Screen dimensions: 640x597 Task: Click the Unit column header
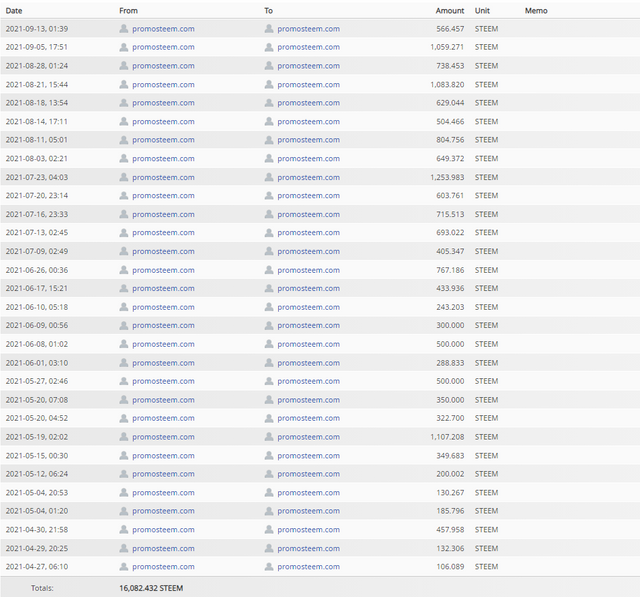[x=482, y=11]
